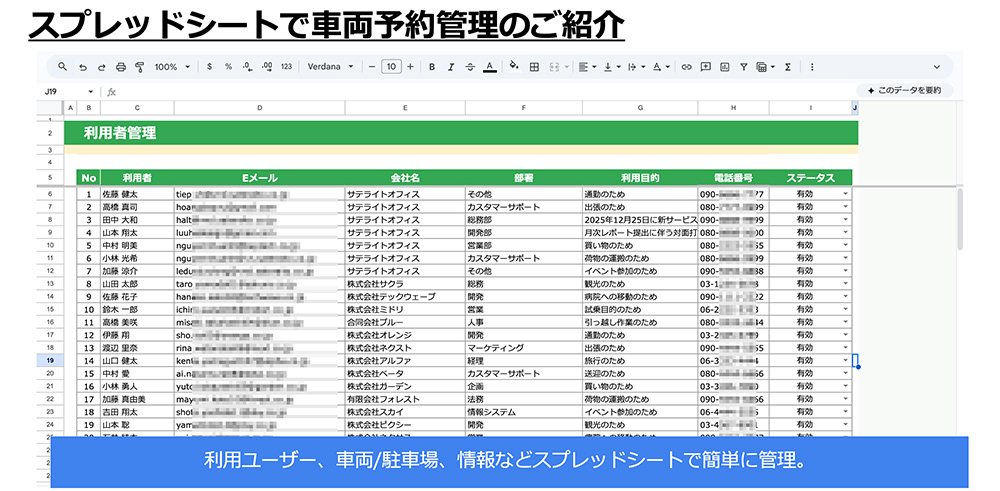Viewport: 1000px width, 491px height.
Task: Toggle bold formatting
Action: coord(432,67)
